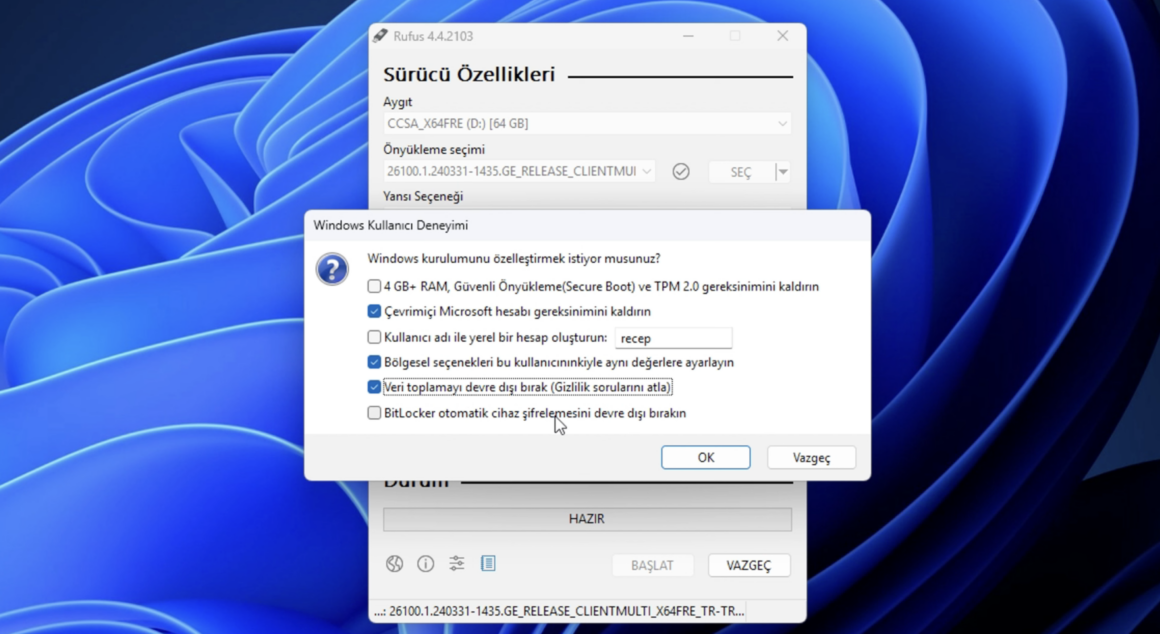Open the language globe icon in Rufus
1160x634 pixels.
(x=394, y=564)
